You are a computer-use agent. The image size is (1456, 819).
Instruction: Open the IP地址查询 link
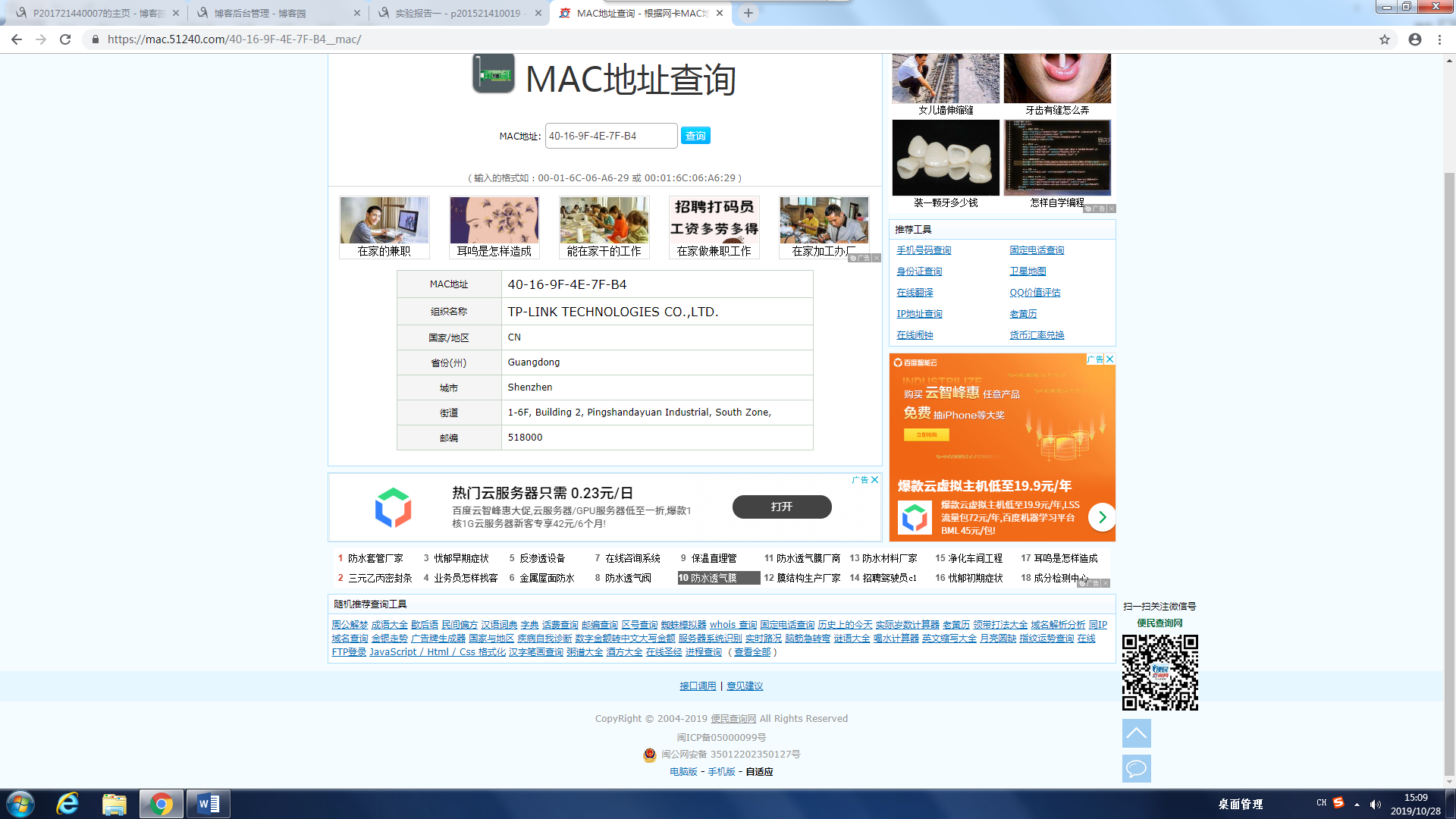click(x=919, y=314)
